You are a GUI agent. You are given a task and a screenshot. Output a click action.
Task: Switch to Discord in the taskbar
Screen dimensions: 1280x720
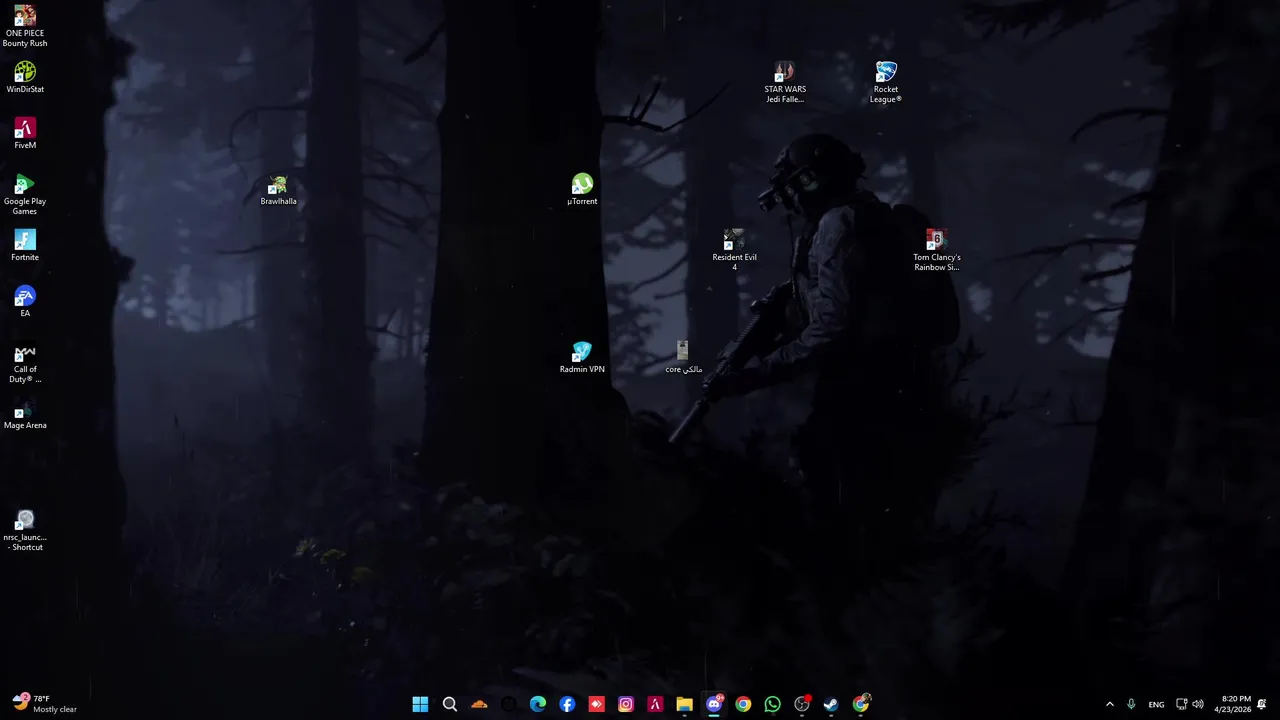714,704
